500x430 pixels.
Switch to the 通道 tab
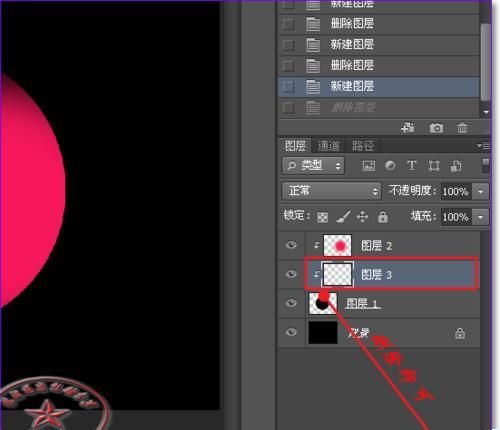[x=329, y=146]
